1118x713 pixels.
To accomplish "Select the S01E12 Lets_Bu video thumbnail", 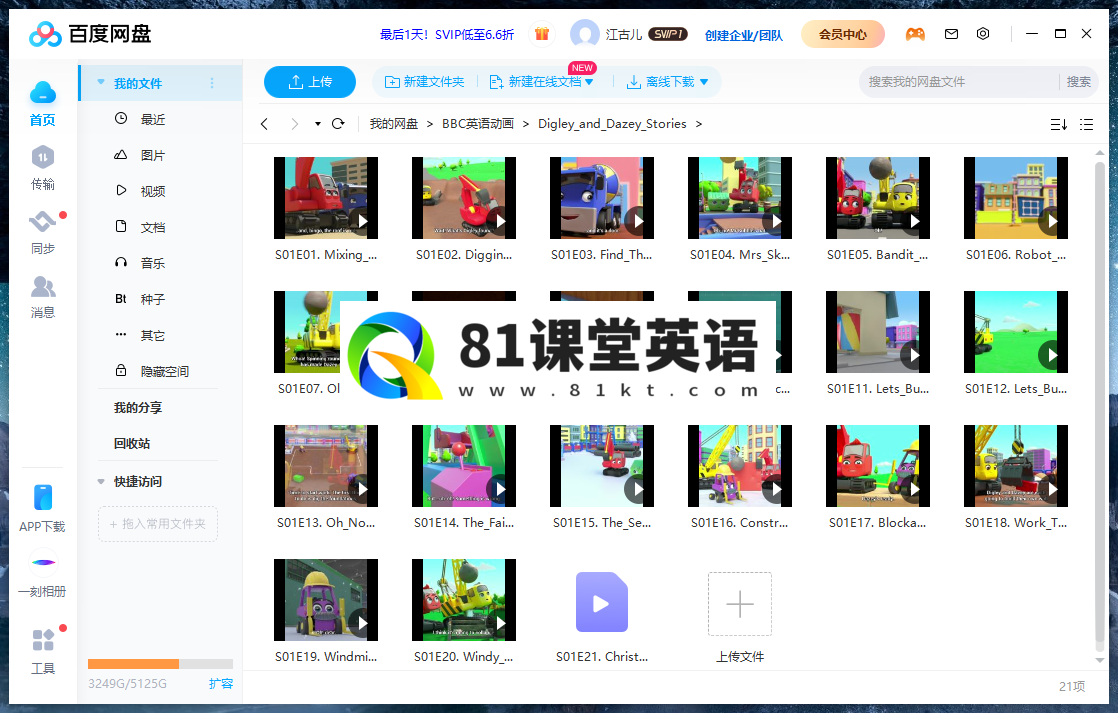I will click(x=1016, y=332).
